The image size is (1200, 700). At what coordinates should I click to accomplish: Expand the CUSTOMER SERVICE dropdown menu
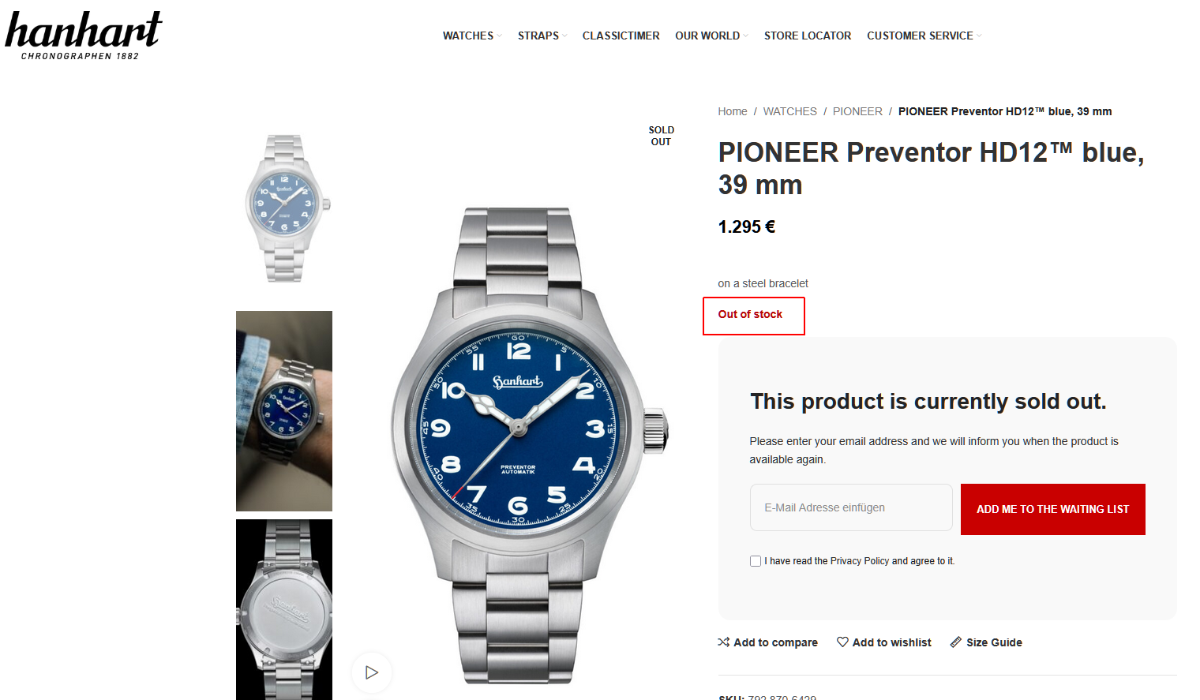point(924,36)
